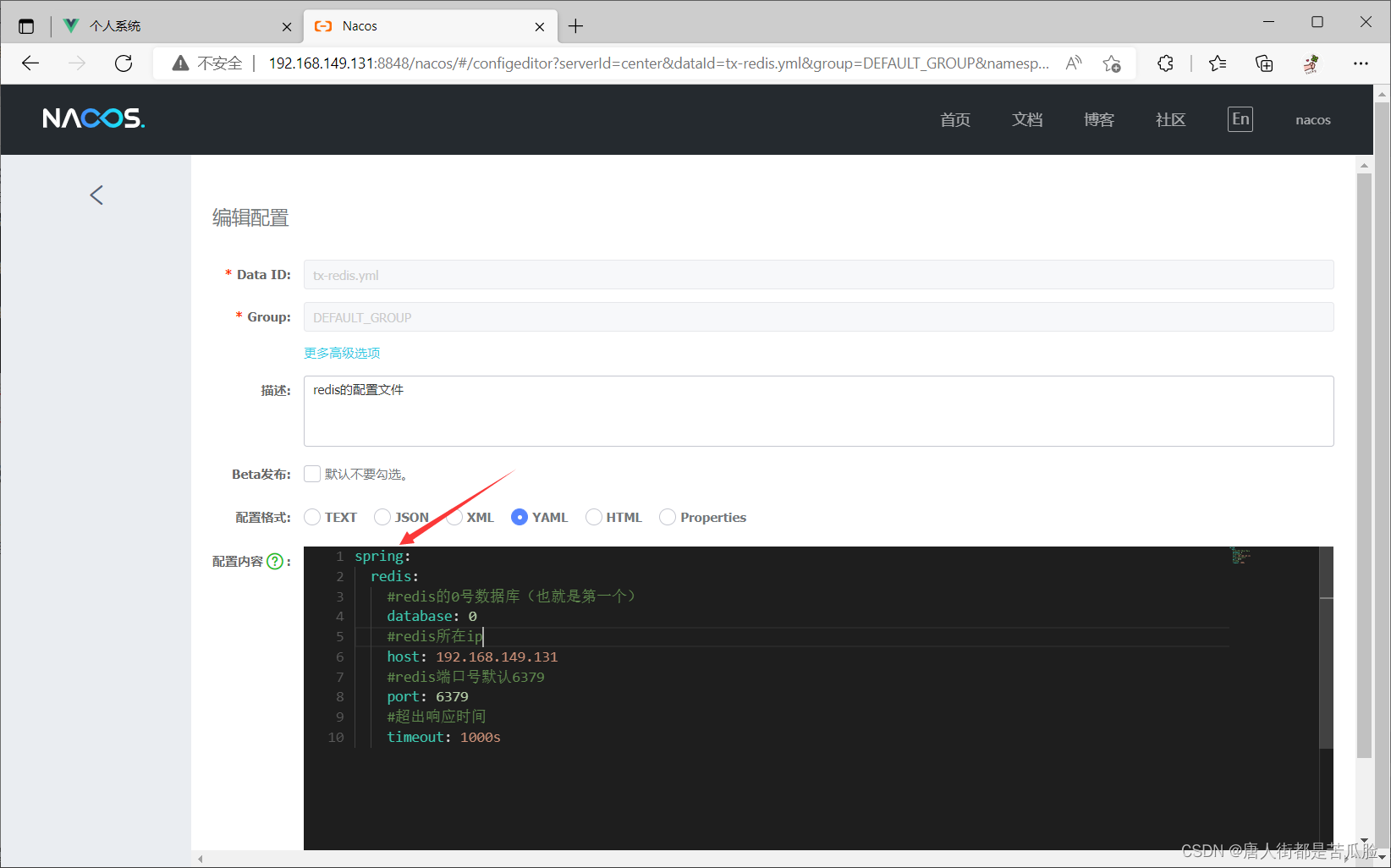Maximize the browser window
The width and height of the screenshot is (1391, 868).
click(x=1317, y=22)
